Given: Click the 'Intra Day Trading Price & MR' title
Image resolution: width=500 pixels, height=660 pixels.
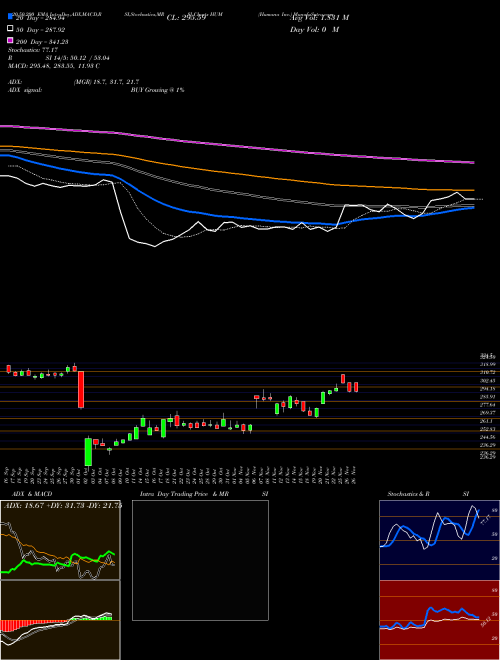Looking at the screenshot, I should click(x=184, y=494).
